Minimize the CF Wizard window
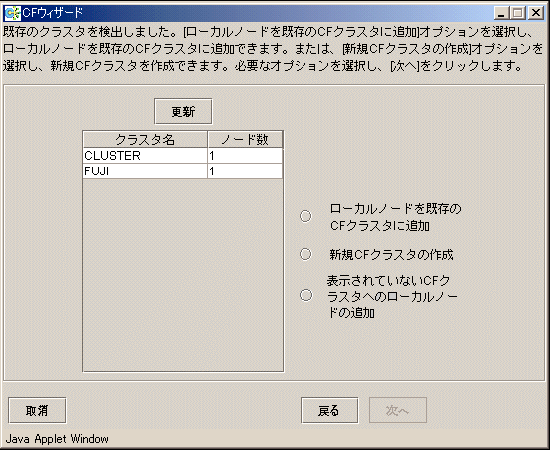 pos(501,13)
